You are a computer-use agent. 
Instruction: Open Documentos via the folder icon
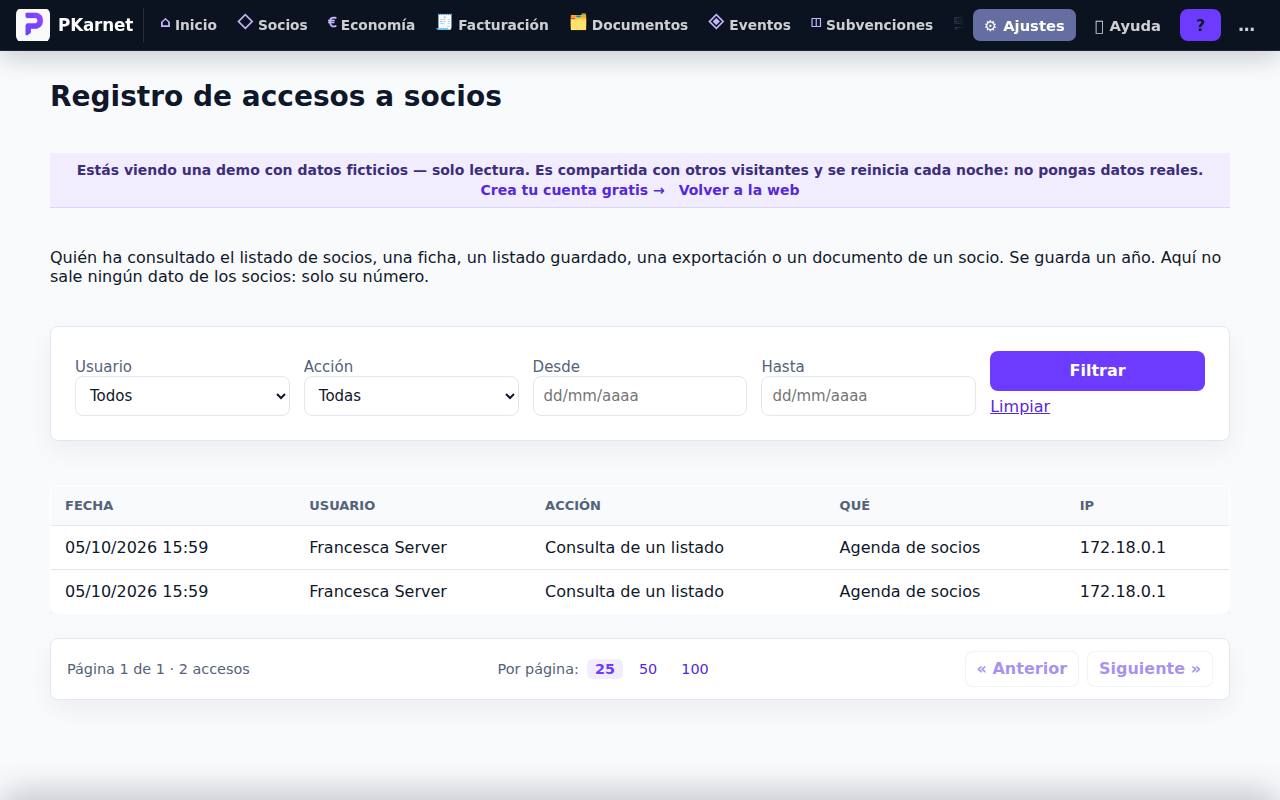578,22
